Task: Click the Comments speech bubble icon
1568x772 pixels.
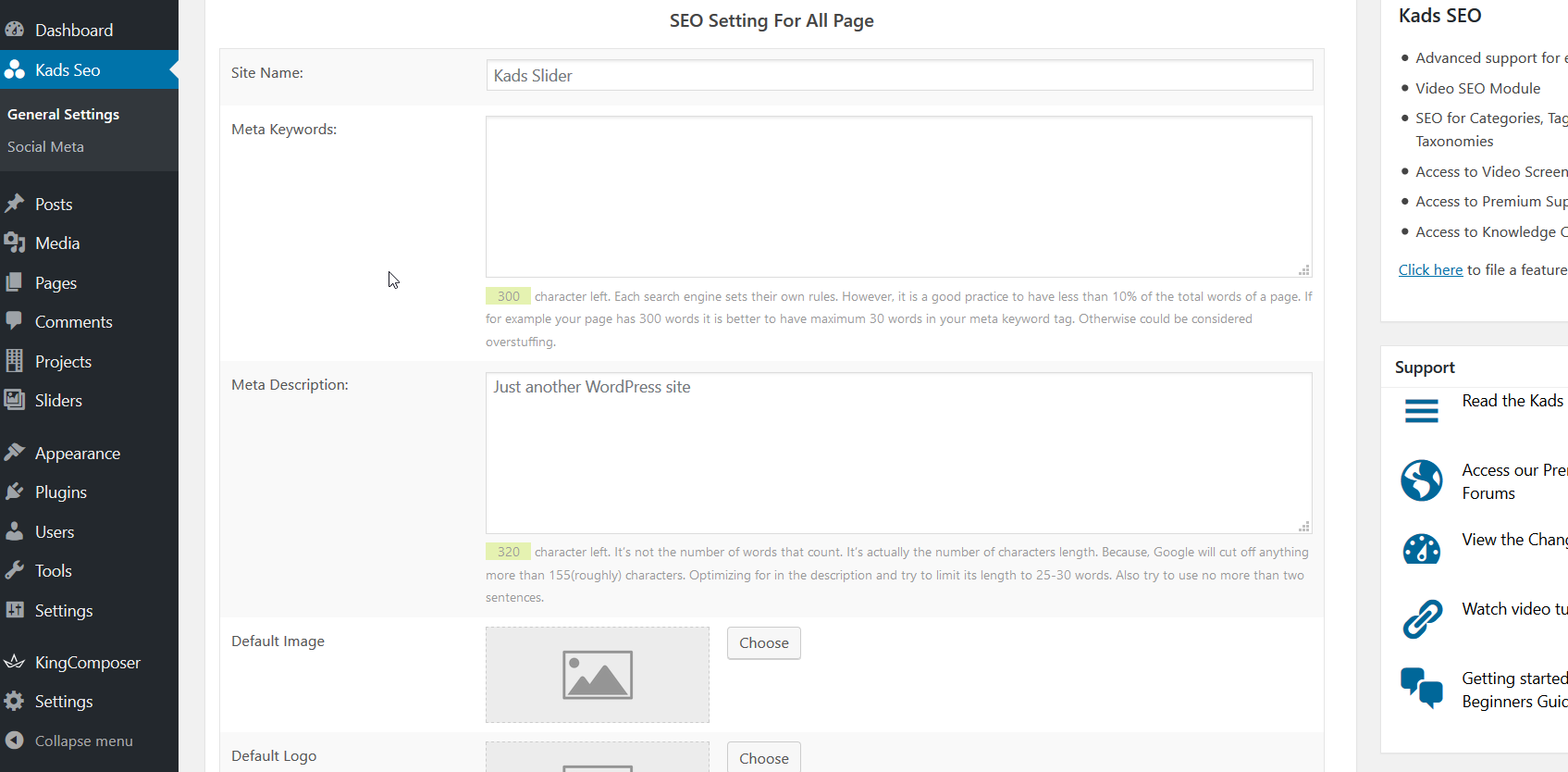Action: click(x=14, y=321)
